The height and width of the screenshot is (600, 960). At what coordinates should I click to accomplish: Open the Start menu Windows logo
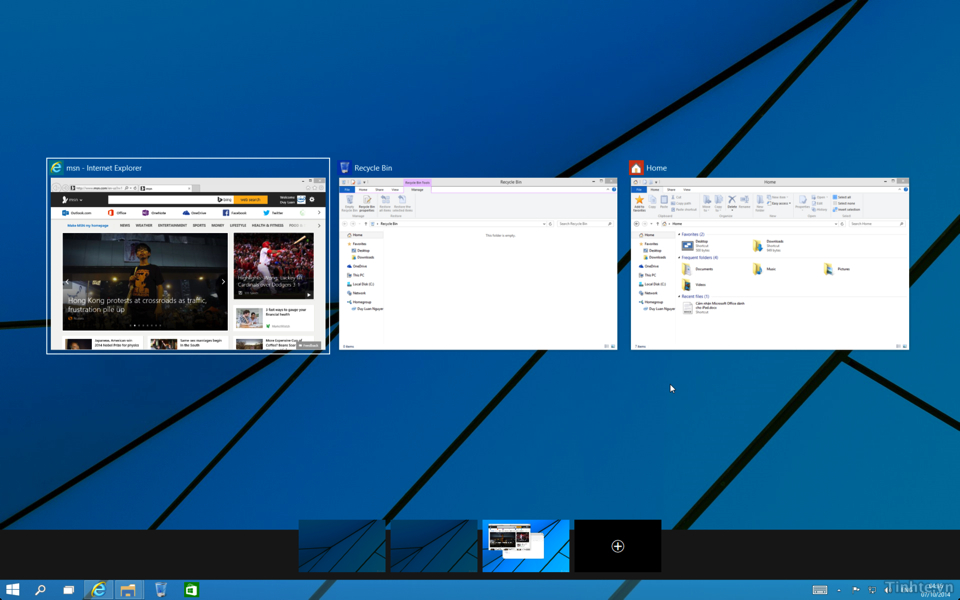[x=13, y=590]
